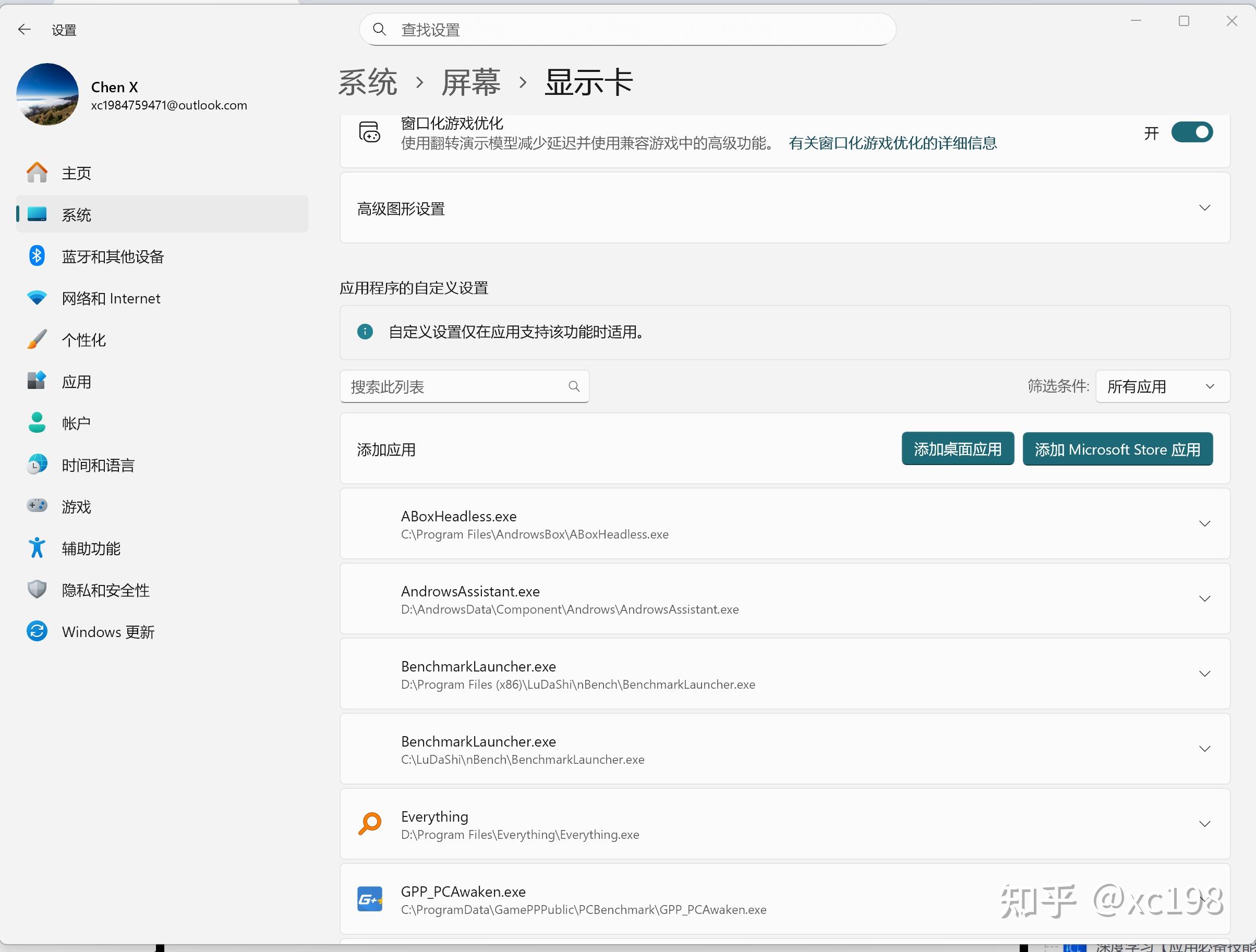Go to 屏幕 breadcrumb
The image size is (1256, 952).
click(x=470, y=83)
